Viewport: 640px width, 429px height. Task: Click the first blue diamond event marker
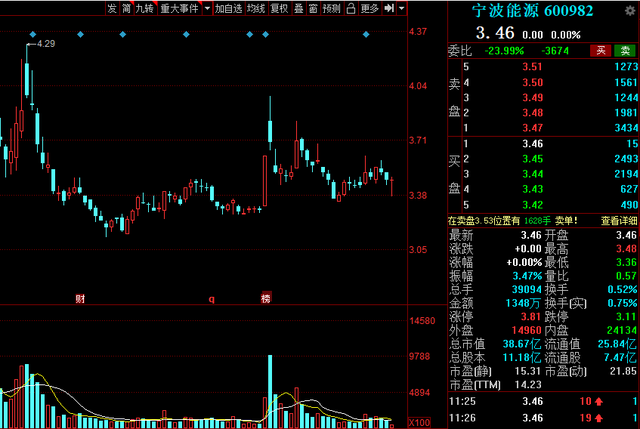click(x=33, y=34)
